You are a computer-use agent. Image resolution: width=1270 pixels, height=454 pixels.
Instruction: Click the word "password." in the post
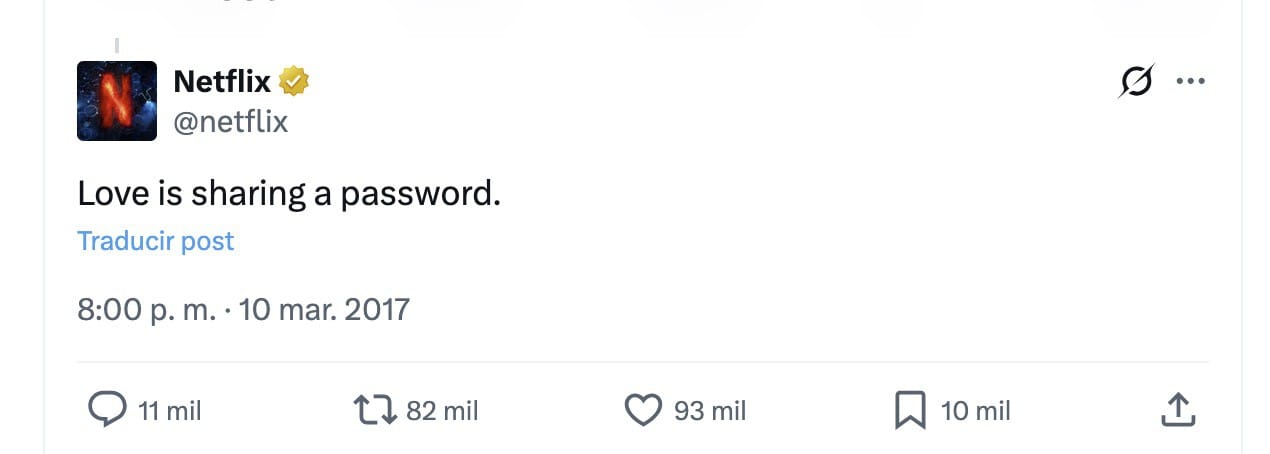pos(420,193)
